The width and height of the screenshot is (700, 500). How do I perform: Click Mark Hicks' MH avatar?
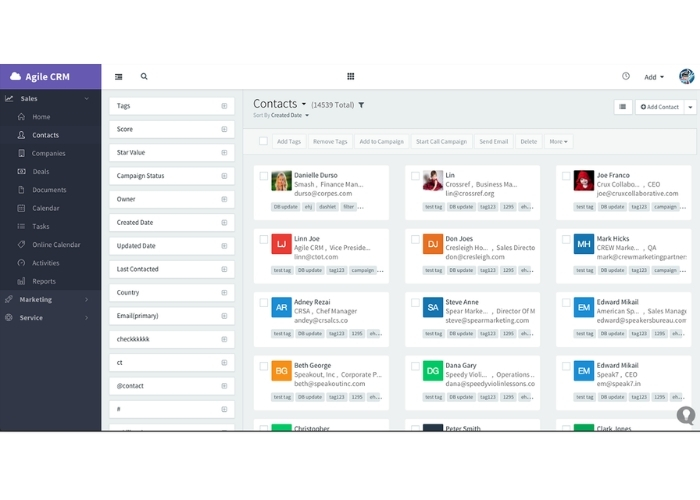click(x=584, y=244)
